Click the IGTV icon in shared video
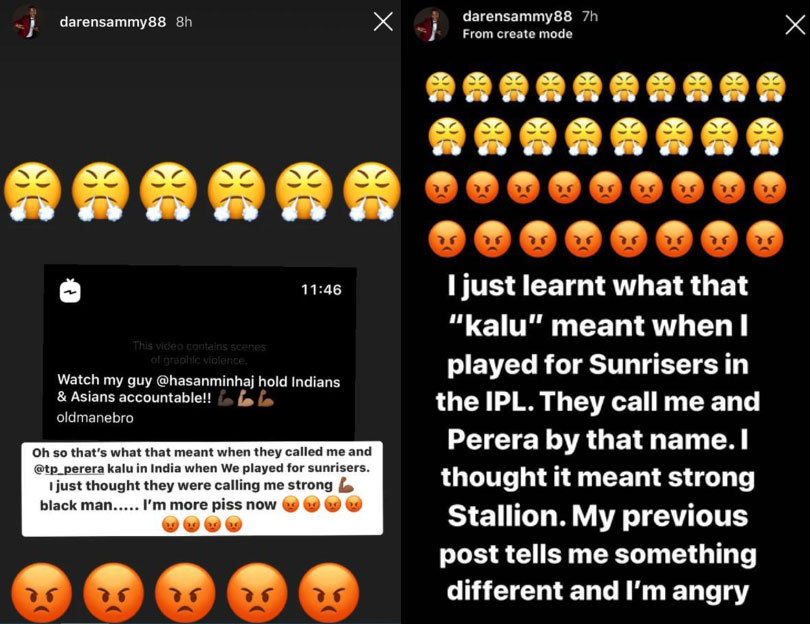This screenshot has width=810, height=624. tap(70, 291)
